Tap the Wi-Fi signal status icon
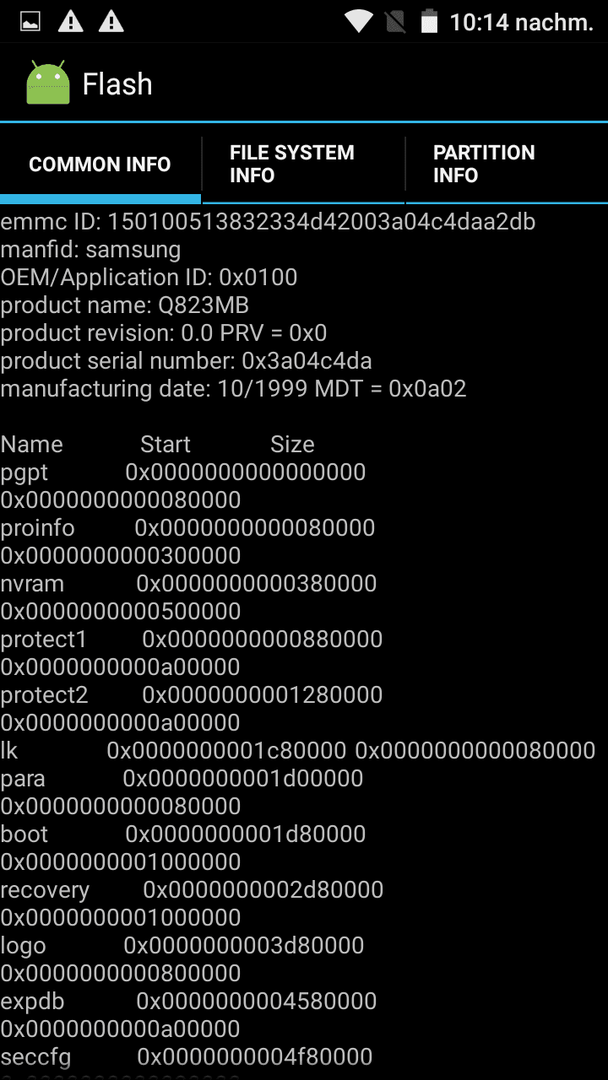The image size is (608, 1080). tap(359, 21)
